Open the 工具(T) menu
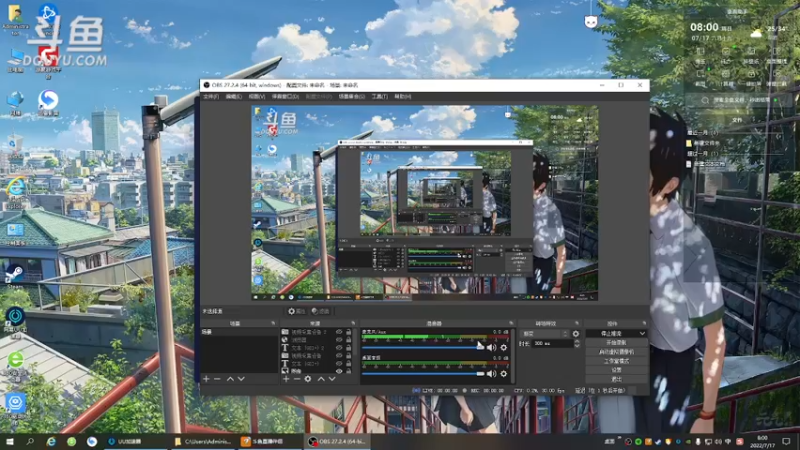The width and height of the screenshot is (800, 450). [380, 96]
